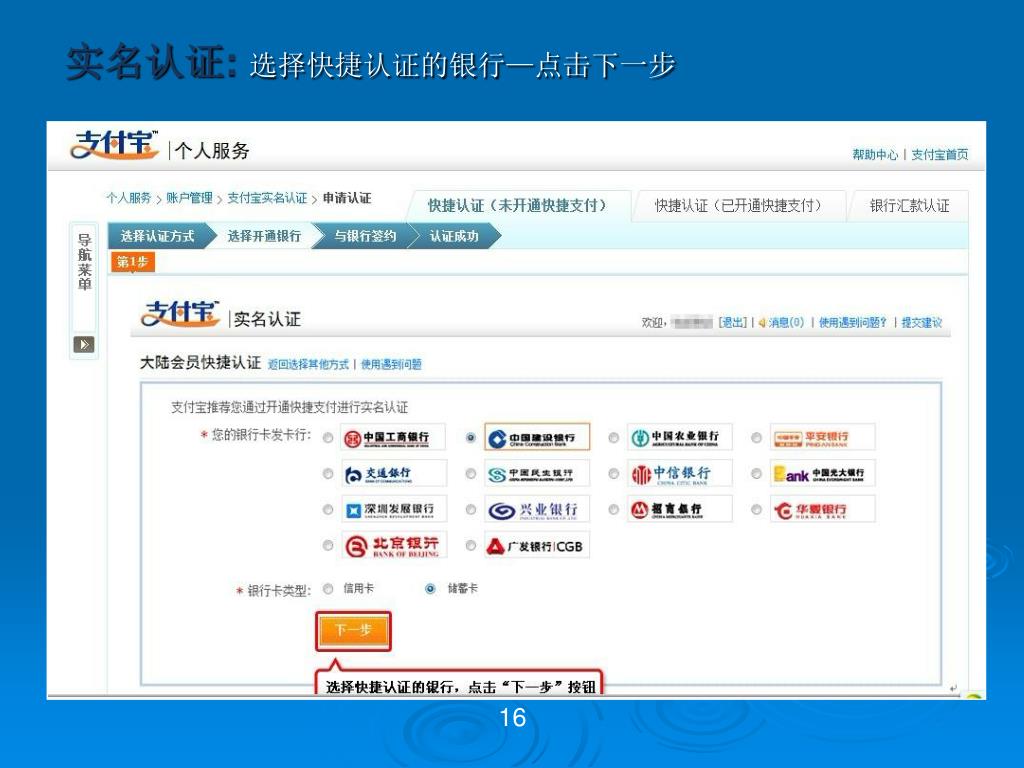Switch to 快捷认证（已开通快捷支付）tab
Image resolution: width=1024 pixels, height=768 pixels.
click(x=739, y=206)
